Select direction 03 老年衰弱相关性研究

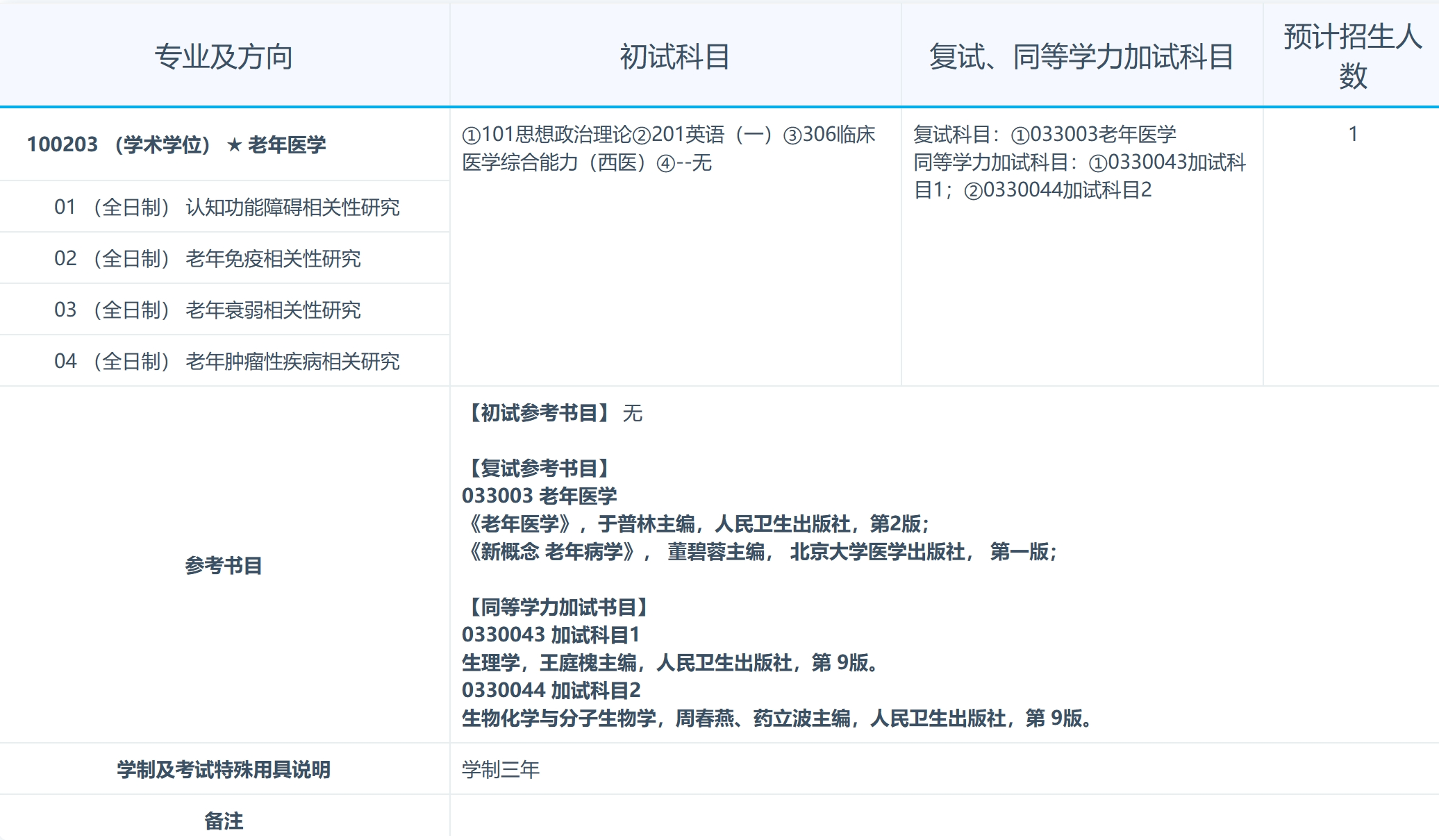[x=208, y=310]
